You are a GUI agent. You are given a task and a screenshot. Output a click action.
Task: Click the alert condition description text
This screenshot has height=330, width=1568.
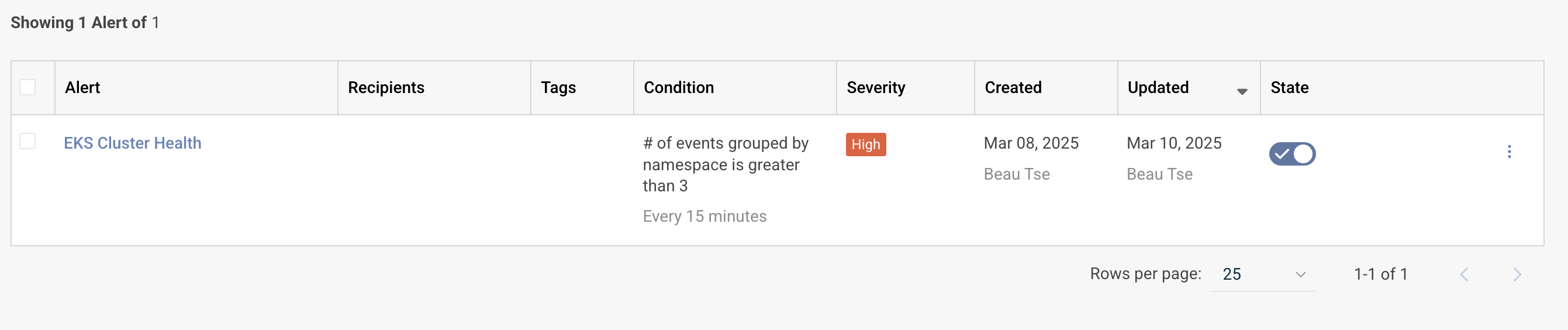coord(725,164)
